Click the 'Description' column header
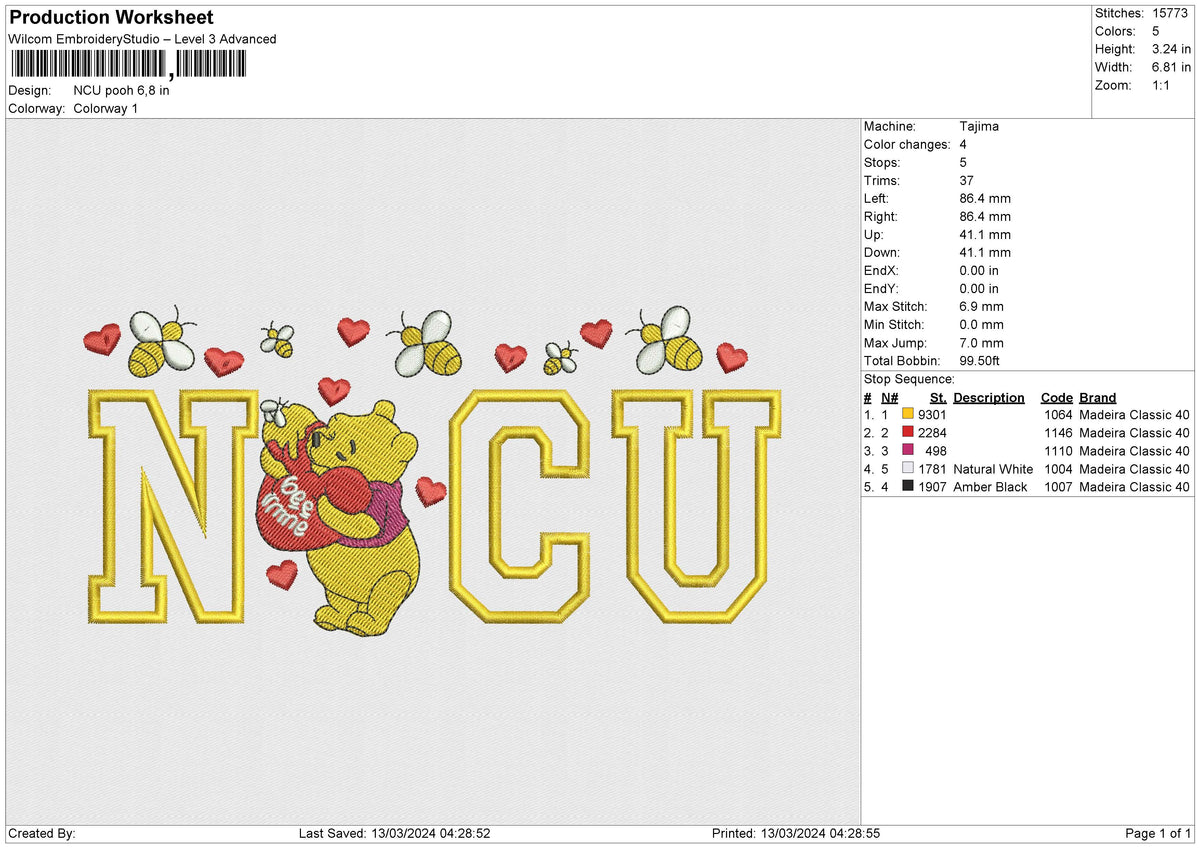The image size is (1200, 848). 989,397
